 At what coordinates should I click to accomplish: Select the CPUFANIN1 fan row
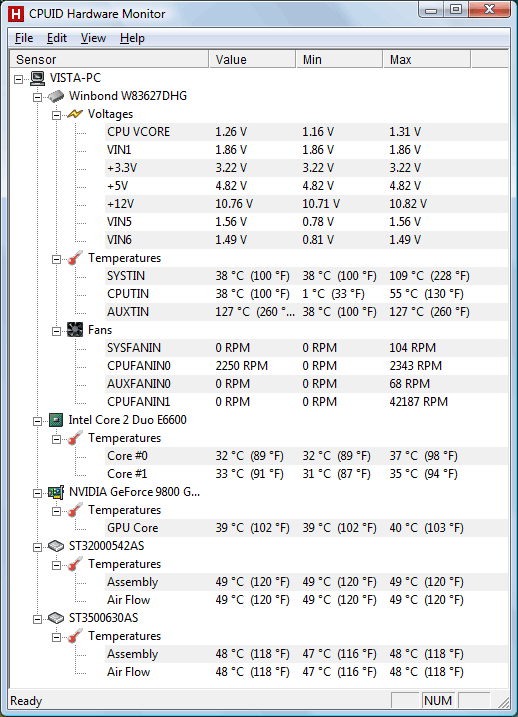(x=306, y=401)
